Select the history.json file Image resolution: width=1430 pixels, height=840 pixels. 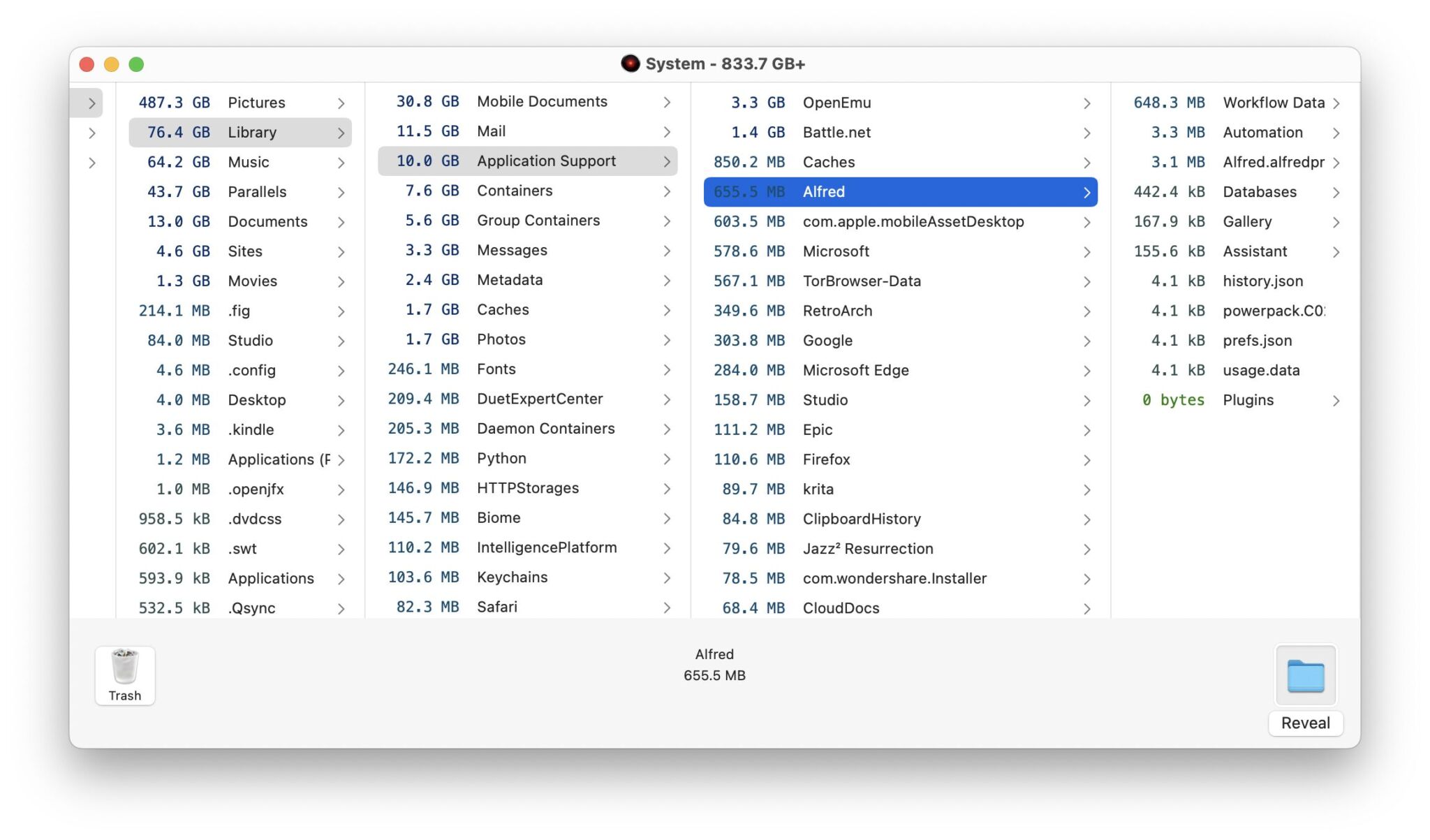[x=1236, y=281]
